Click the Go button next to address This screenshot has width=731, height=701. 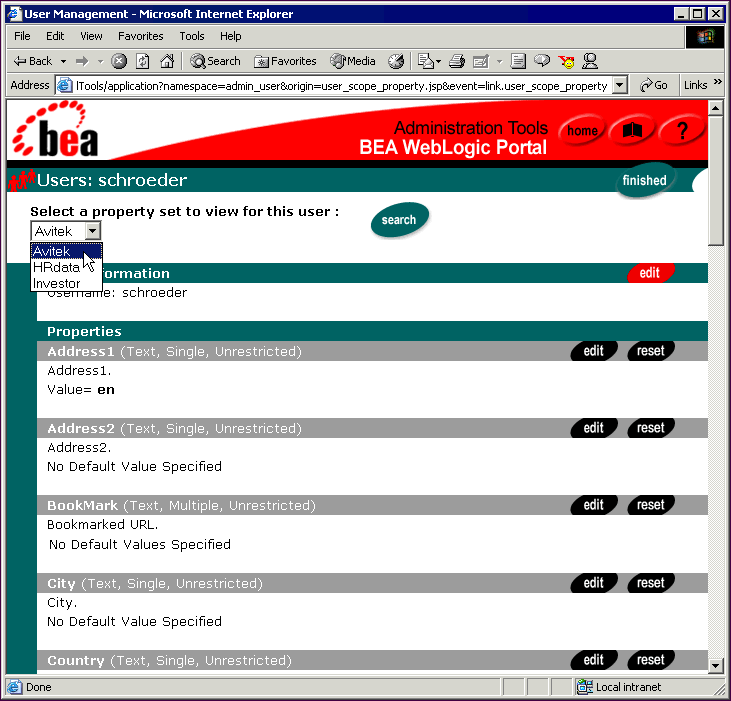[654, 85]
